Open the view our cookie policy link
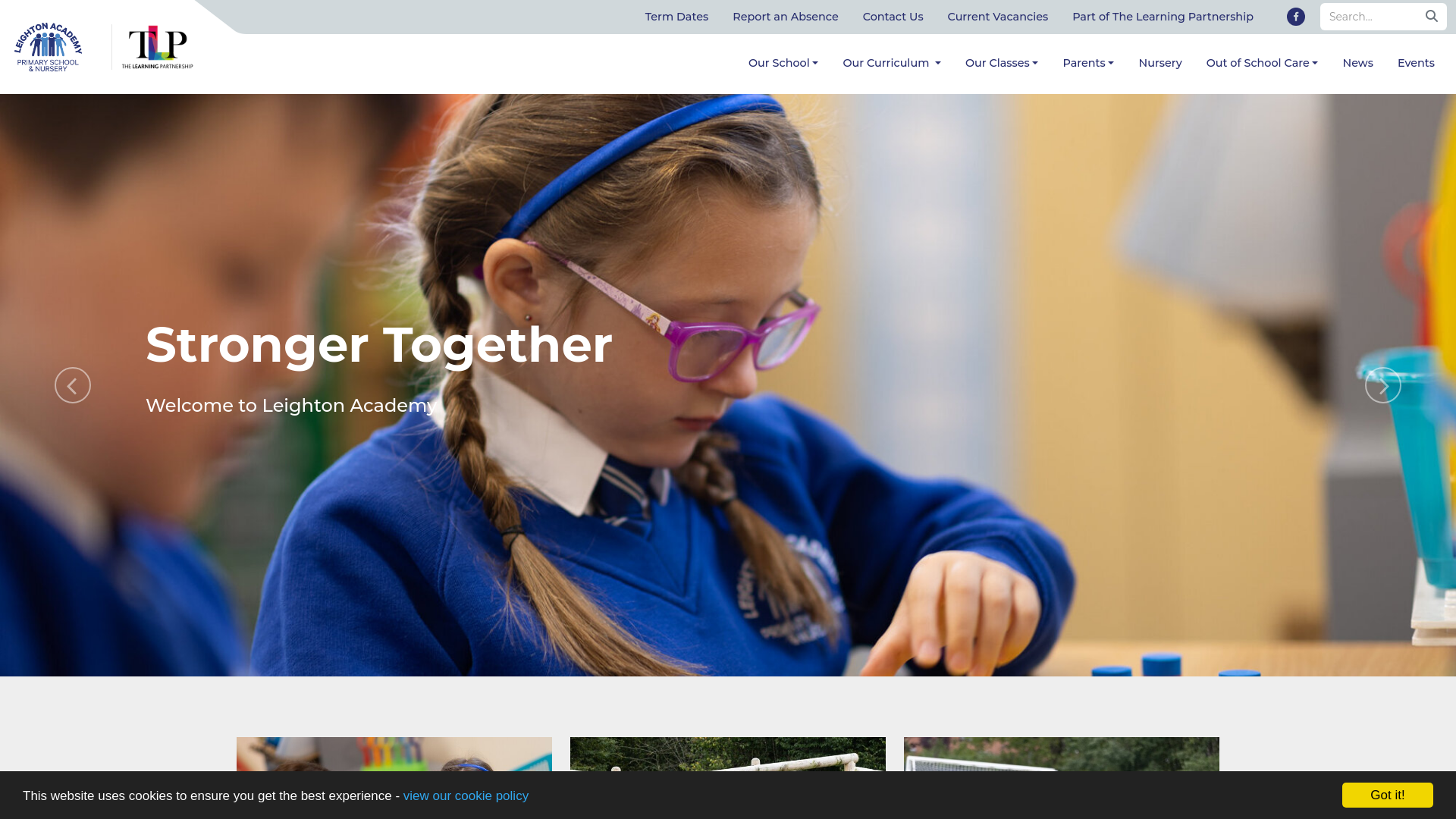The image size is (1456, 819). (466, 795)
